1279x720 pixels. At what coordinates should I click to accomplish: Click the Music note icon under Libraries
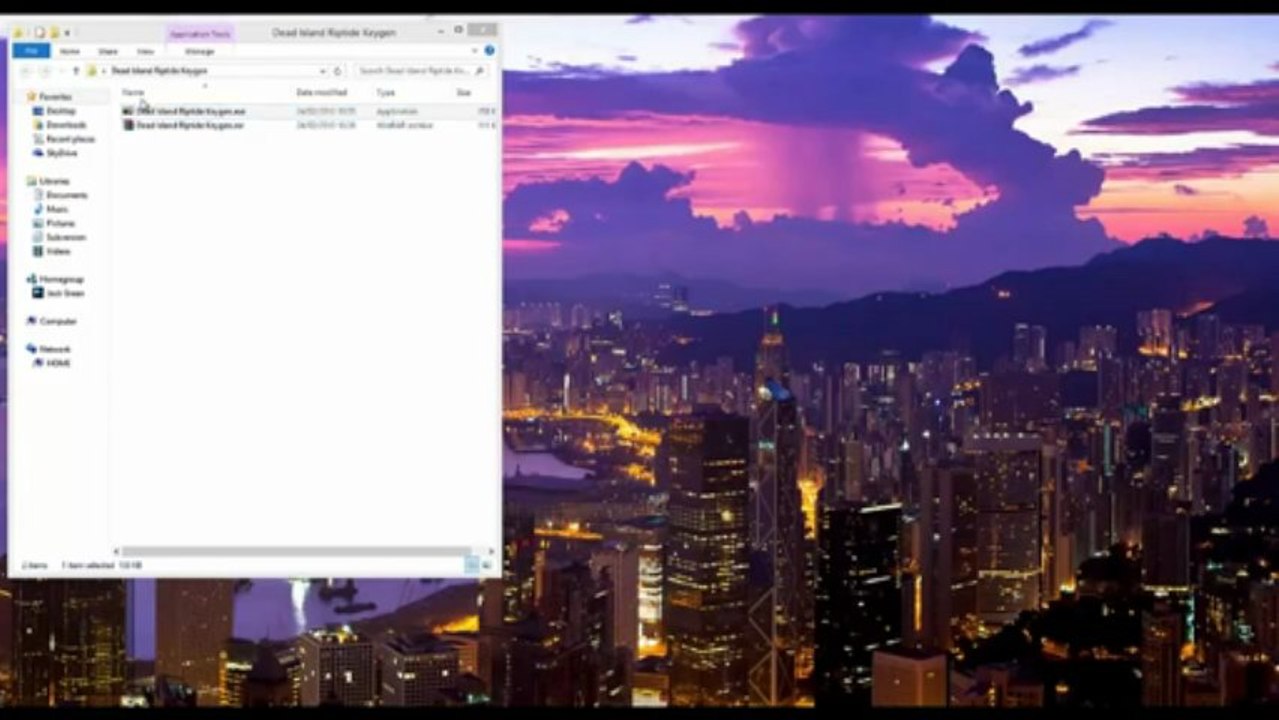pos(38,209)
